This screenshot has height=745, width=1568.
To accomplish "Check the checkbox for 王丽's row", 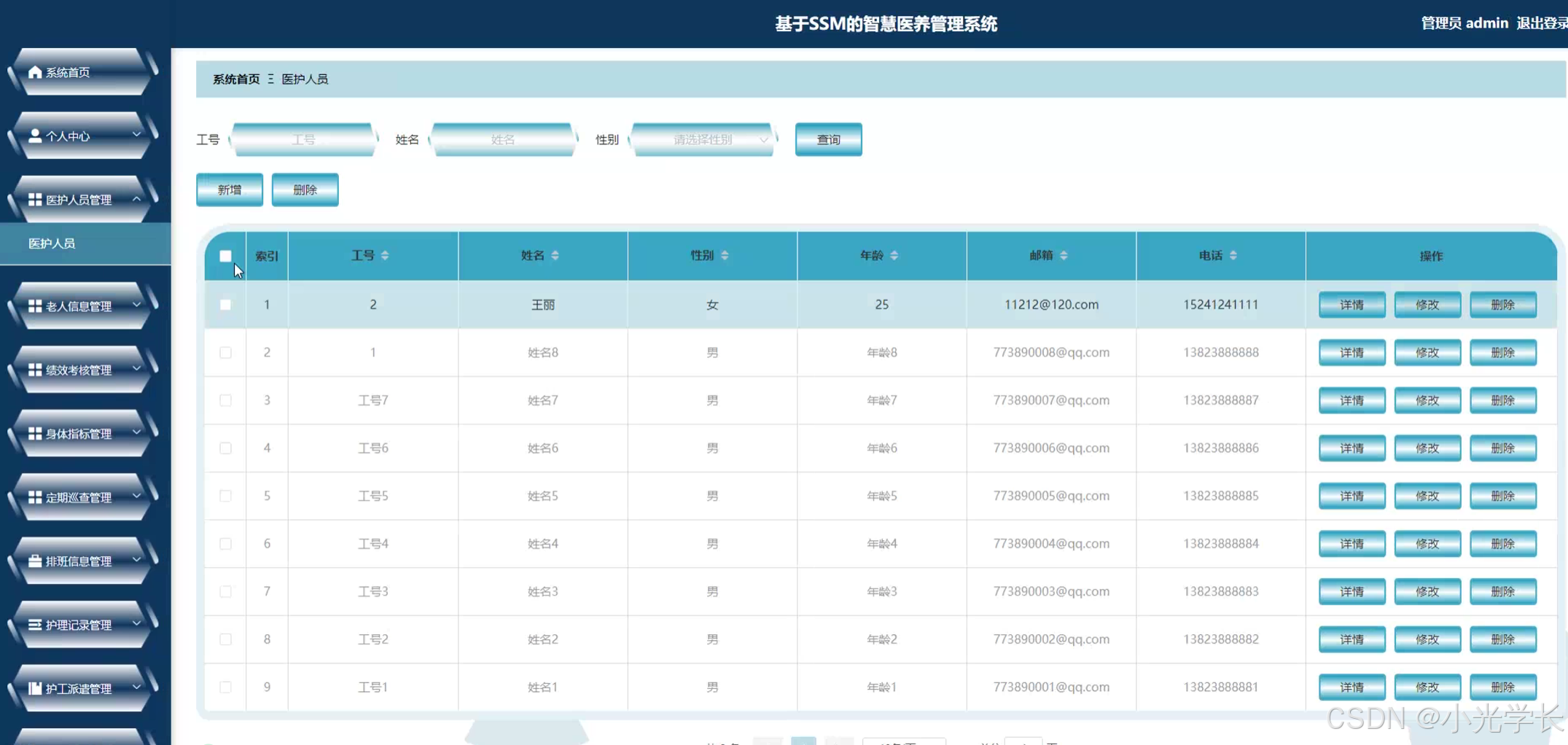I will (x=225, y=305).
